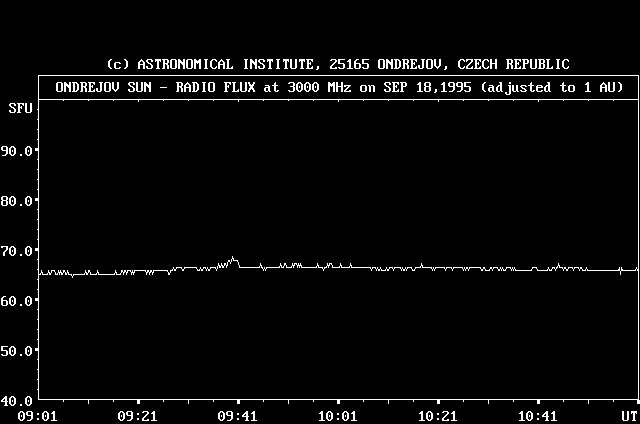Select the 10:21 time axis label
Viewport: 640px width, 424px height.
(x=436, y=415)
